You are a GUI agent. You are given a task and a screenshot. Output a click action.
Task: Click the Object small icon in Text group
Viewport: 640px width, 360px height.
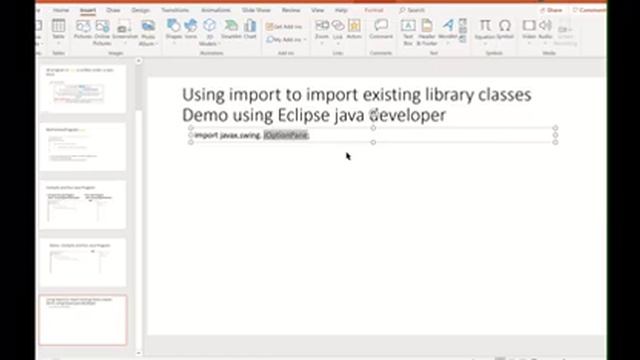click(x=462, y=39)
